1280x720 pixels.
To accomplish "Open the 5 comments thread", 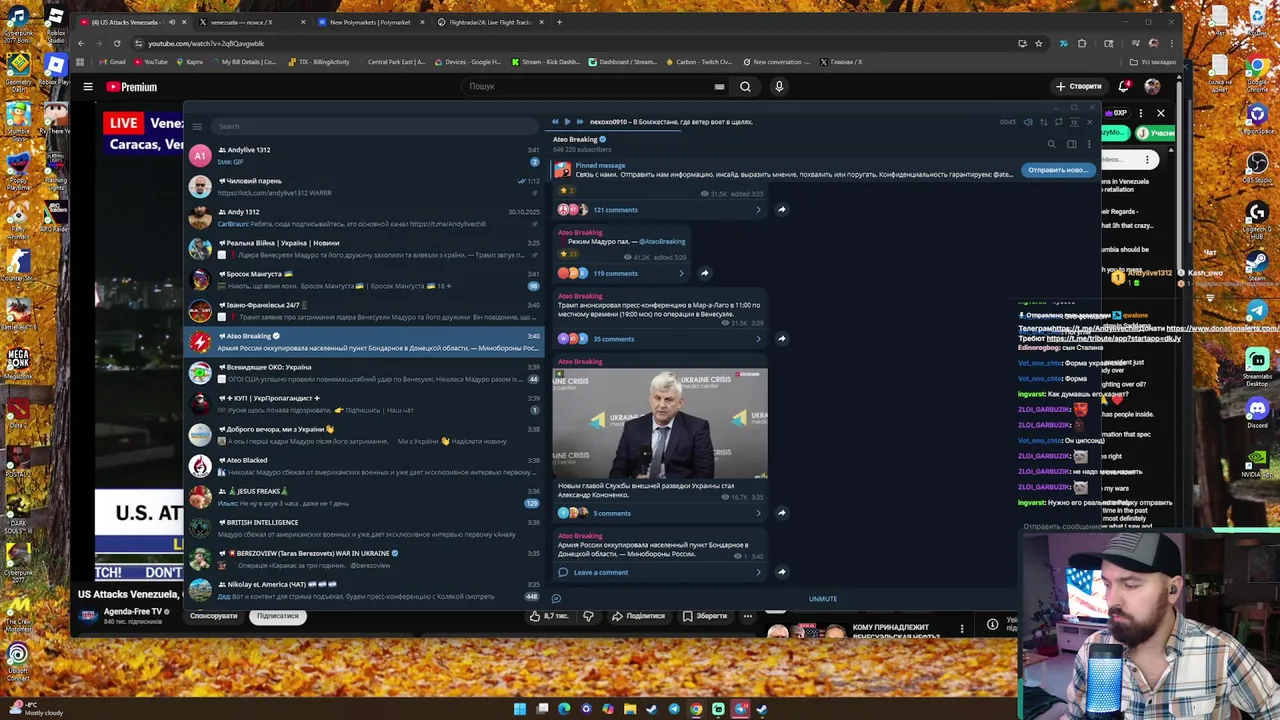I will click(660, 513).
